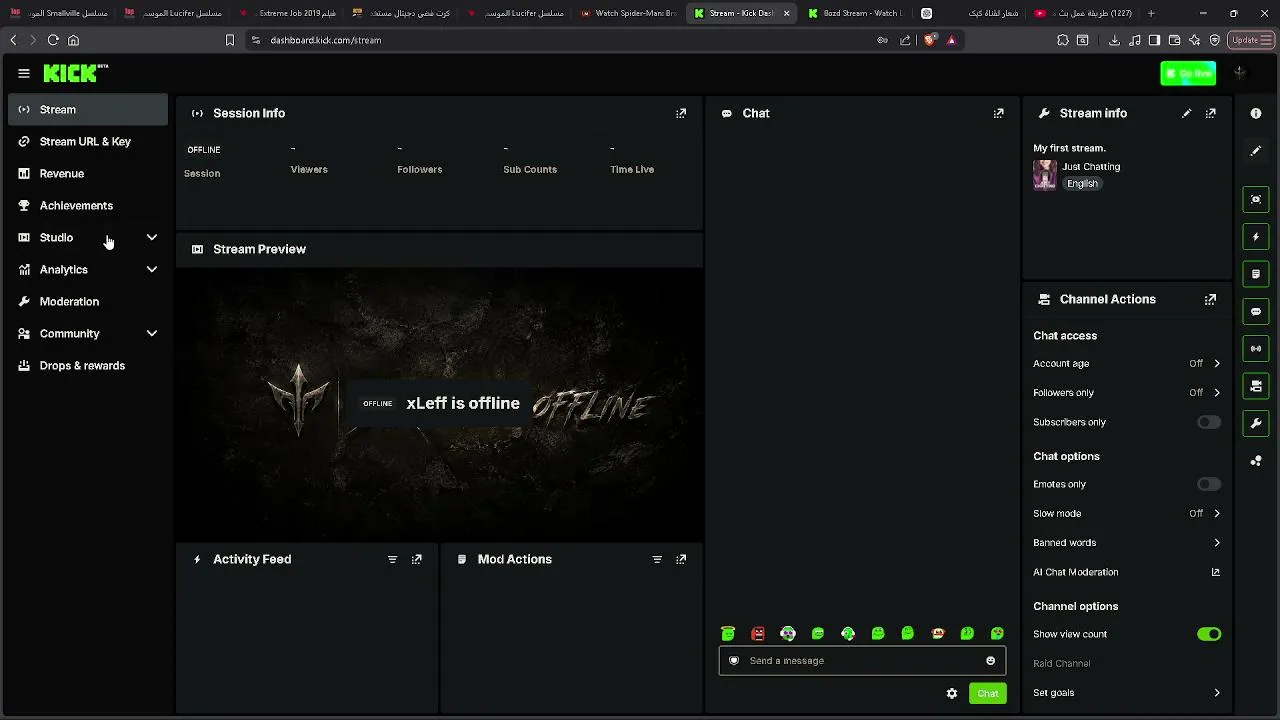
Task: Toggle the mod actions document icon
Action: [x=1256, y=274]
